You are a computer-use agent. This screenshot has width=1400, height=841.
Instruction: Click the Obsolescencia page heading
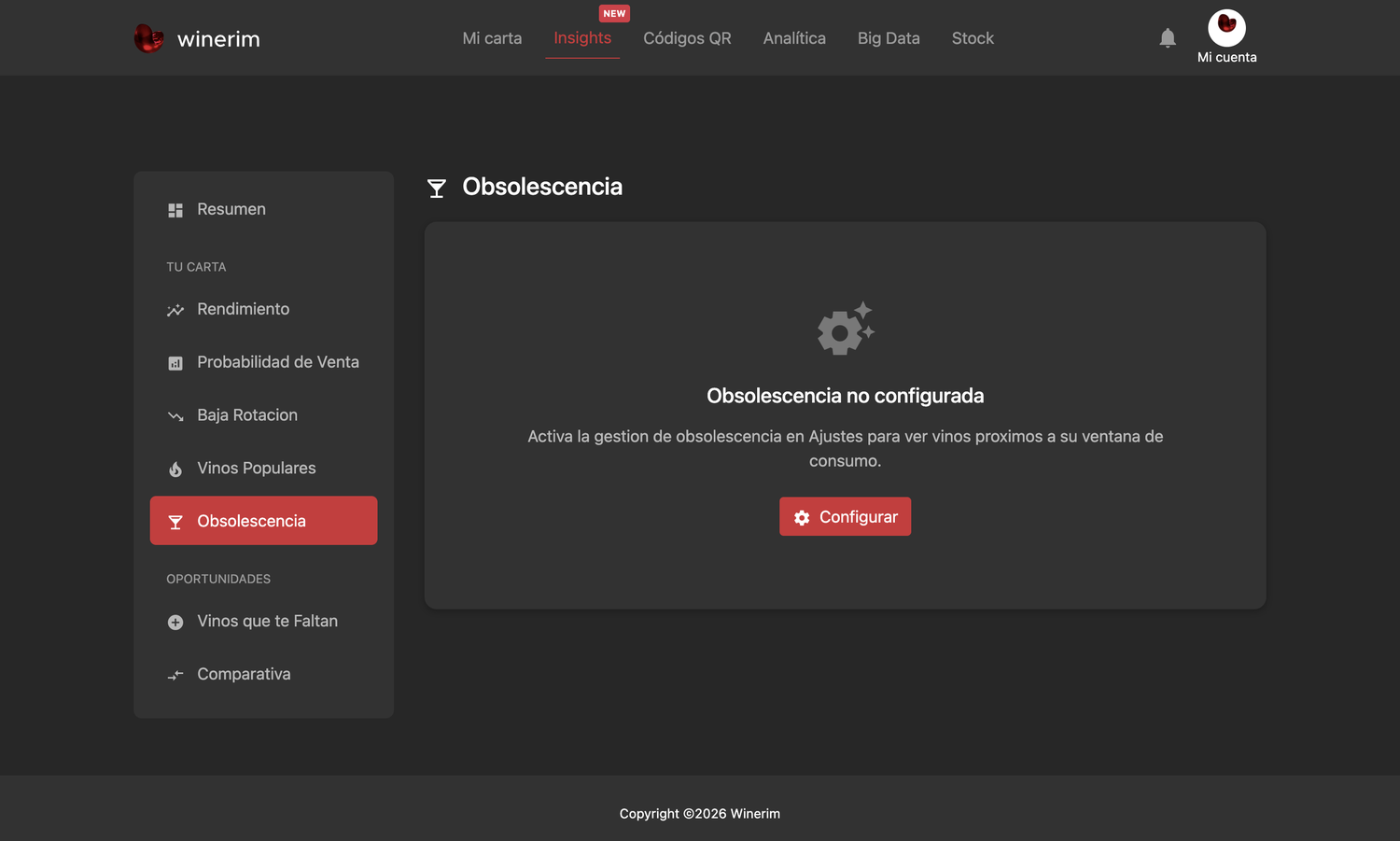pos(542,187)
